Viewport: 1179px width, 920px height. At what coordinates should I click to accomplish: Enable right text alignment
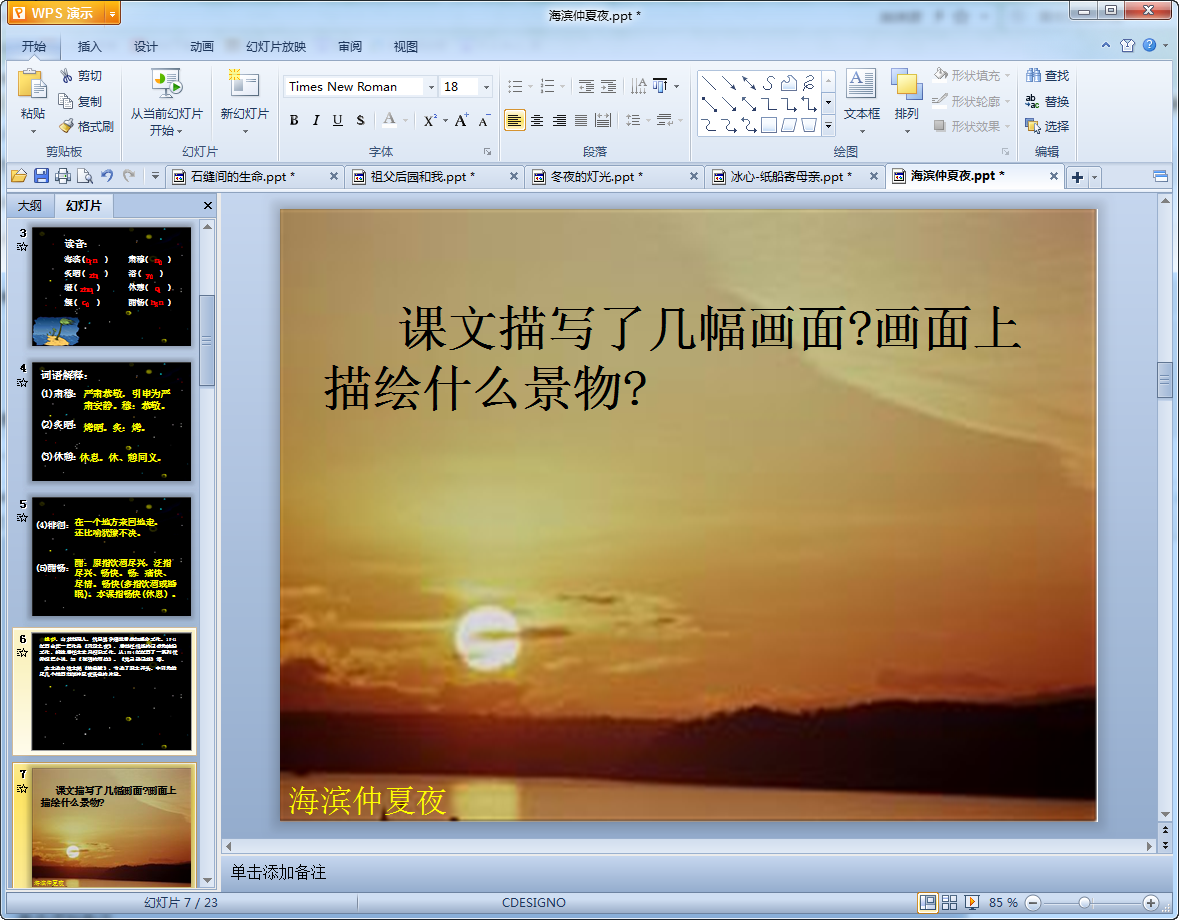(559, 120)
